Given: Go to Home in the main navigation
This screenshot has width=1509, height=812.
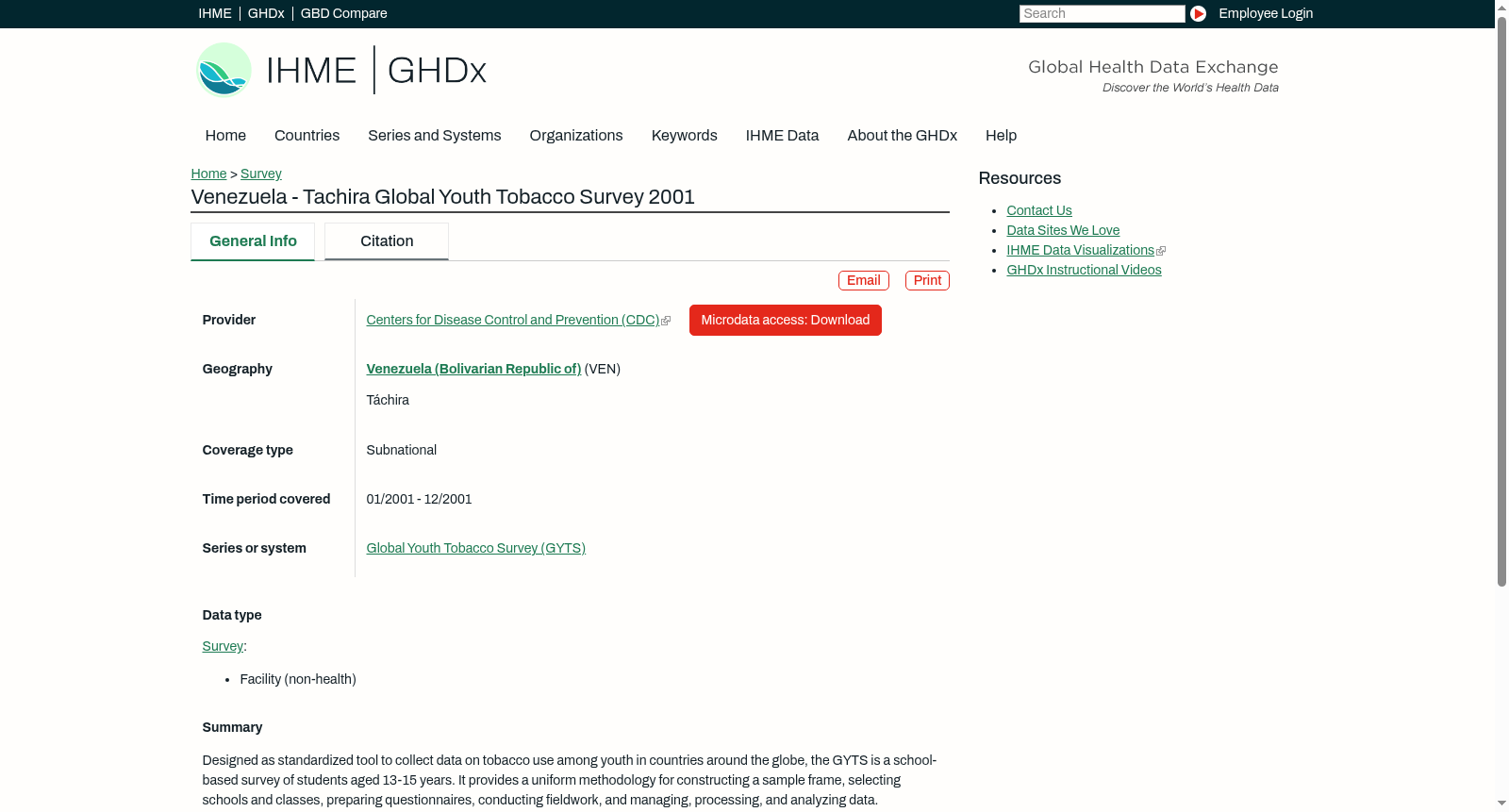Looking at the screenshot, I should (x=225, y=136).
